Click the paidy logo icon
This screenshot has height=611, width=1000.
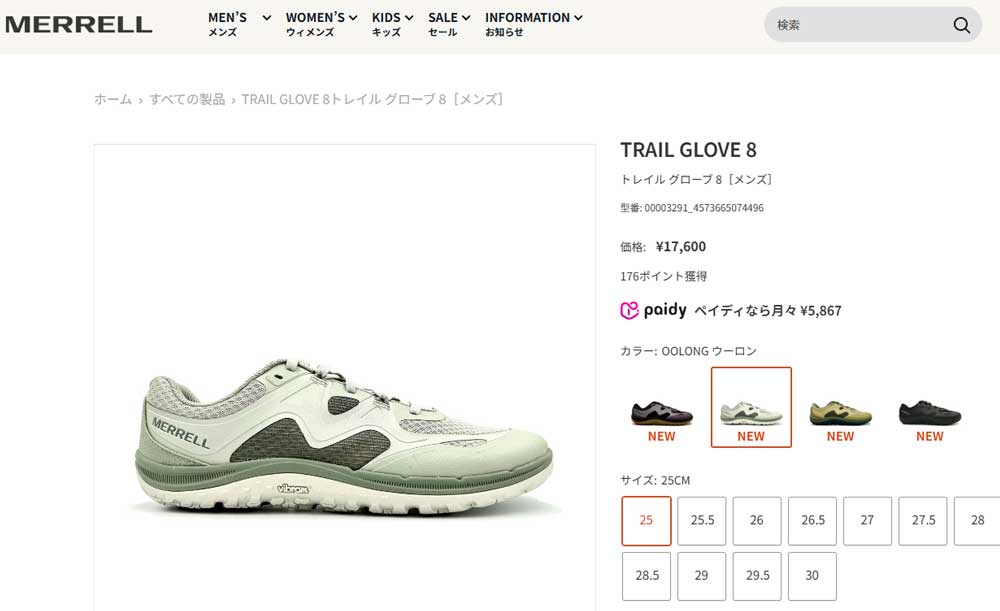pyautogui.click(x=629, y=310)
